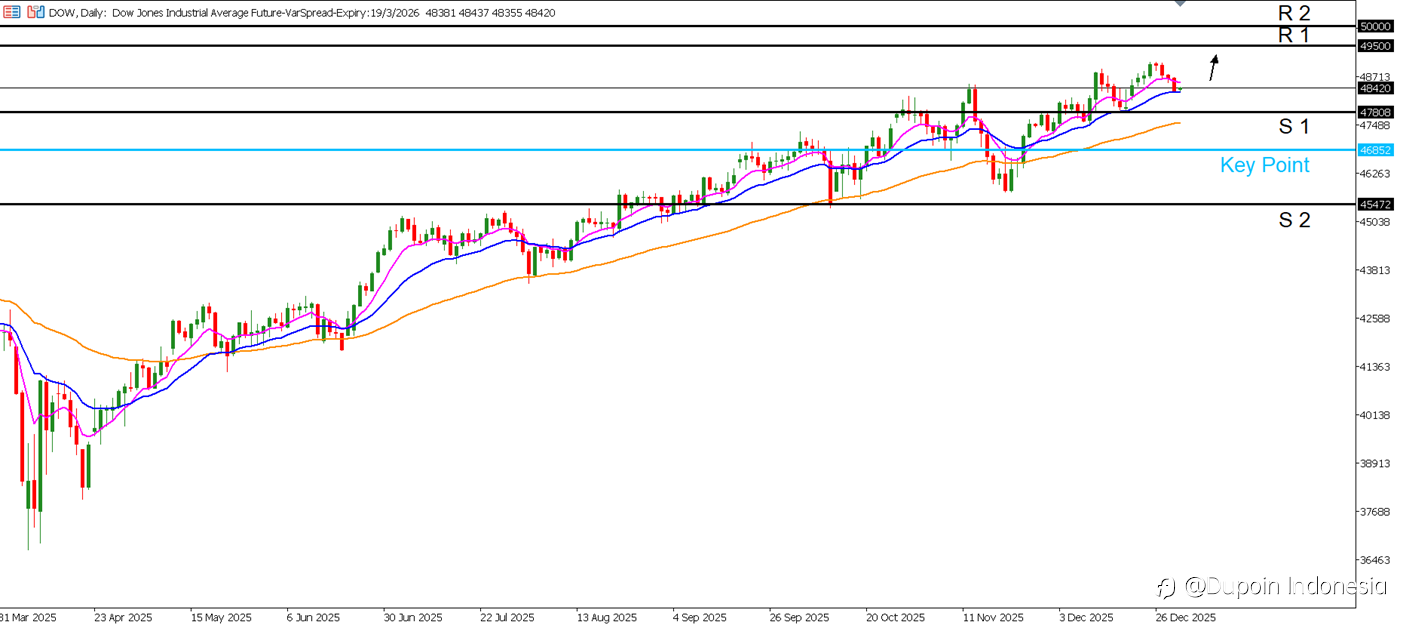Select the 49500 price tag on the axis
The image size is (1403, 625).
[1376, 46]
